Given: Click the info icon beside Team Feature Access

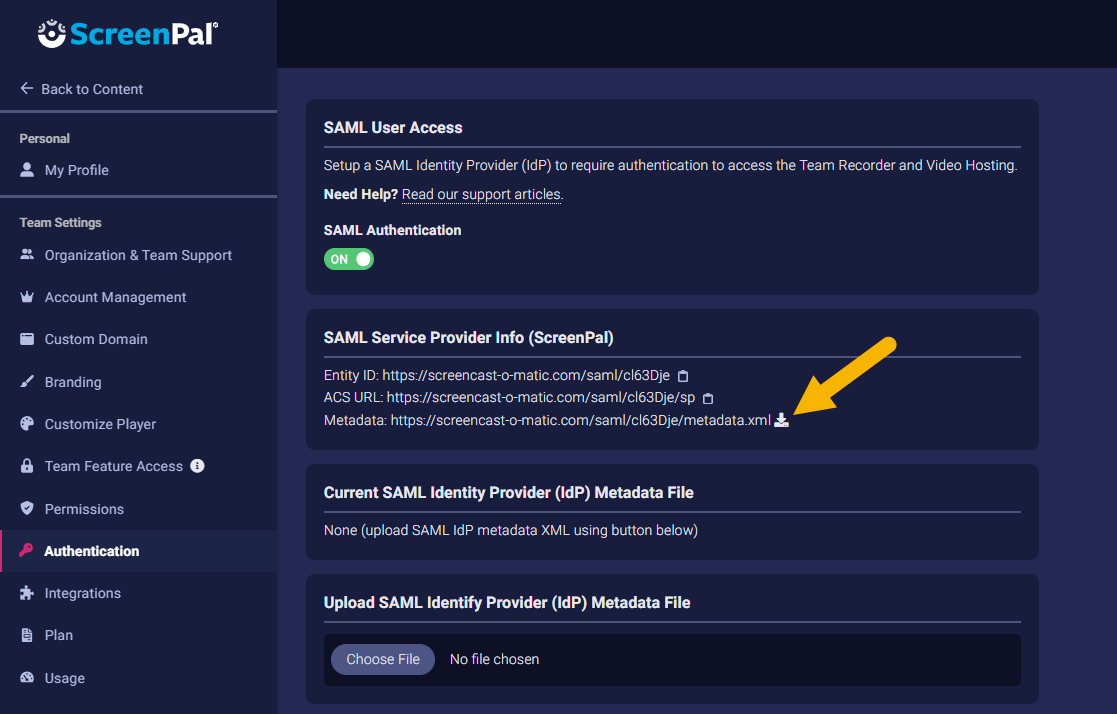Looking at the screenshot, I should 197,465.
